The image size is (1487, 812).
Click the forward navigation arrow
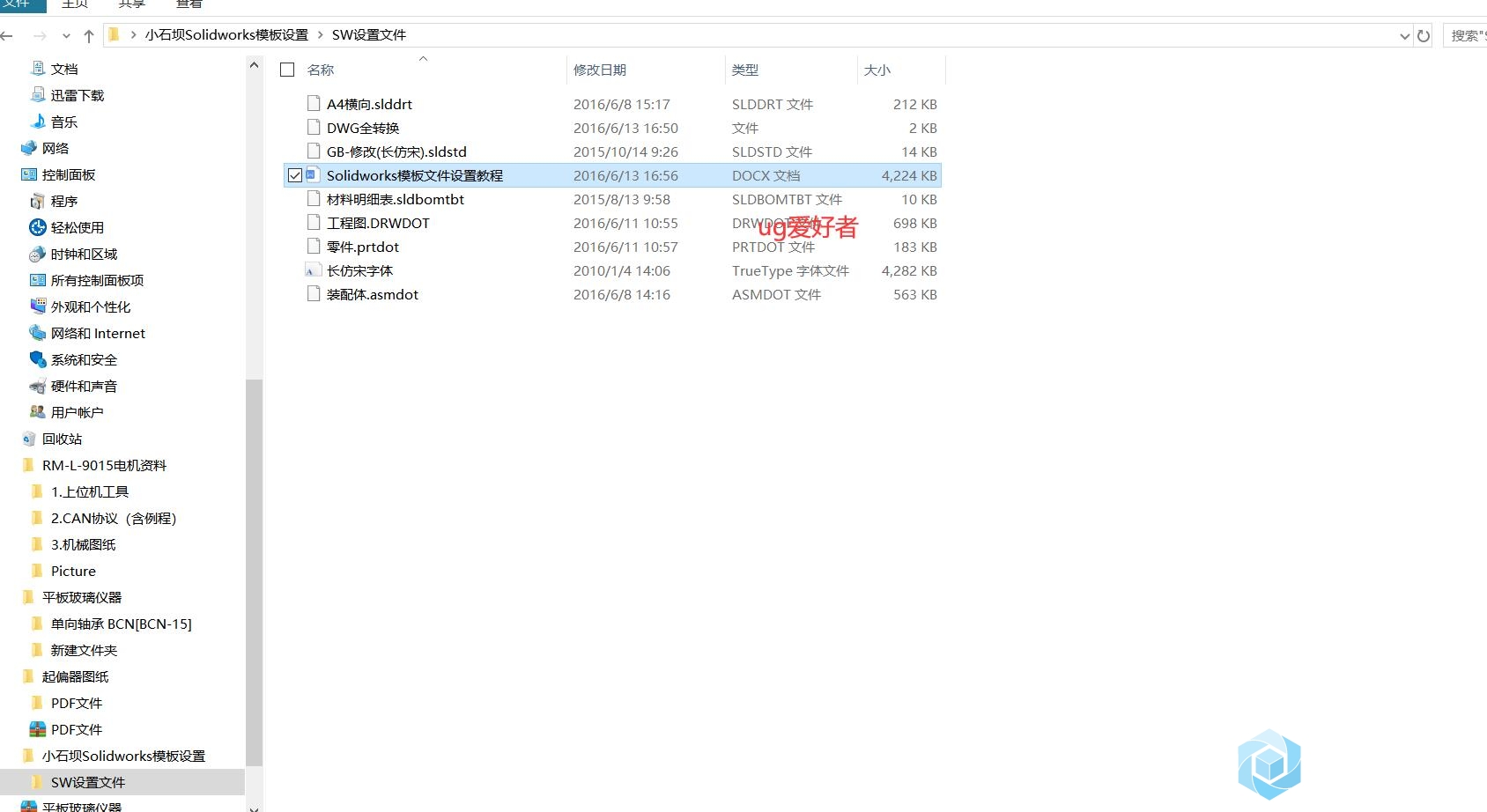coord(40,36)
